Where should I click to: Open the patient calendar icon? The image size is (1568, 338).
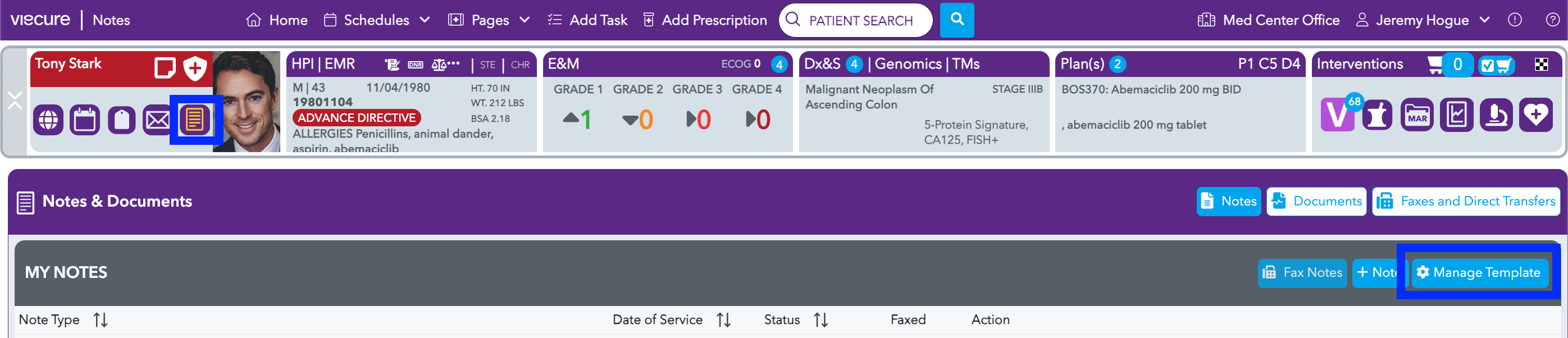(x=85, y=120)
